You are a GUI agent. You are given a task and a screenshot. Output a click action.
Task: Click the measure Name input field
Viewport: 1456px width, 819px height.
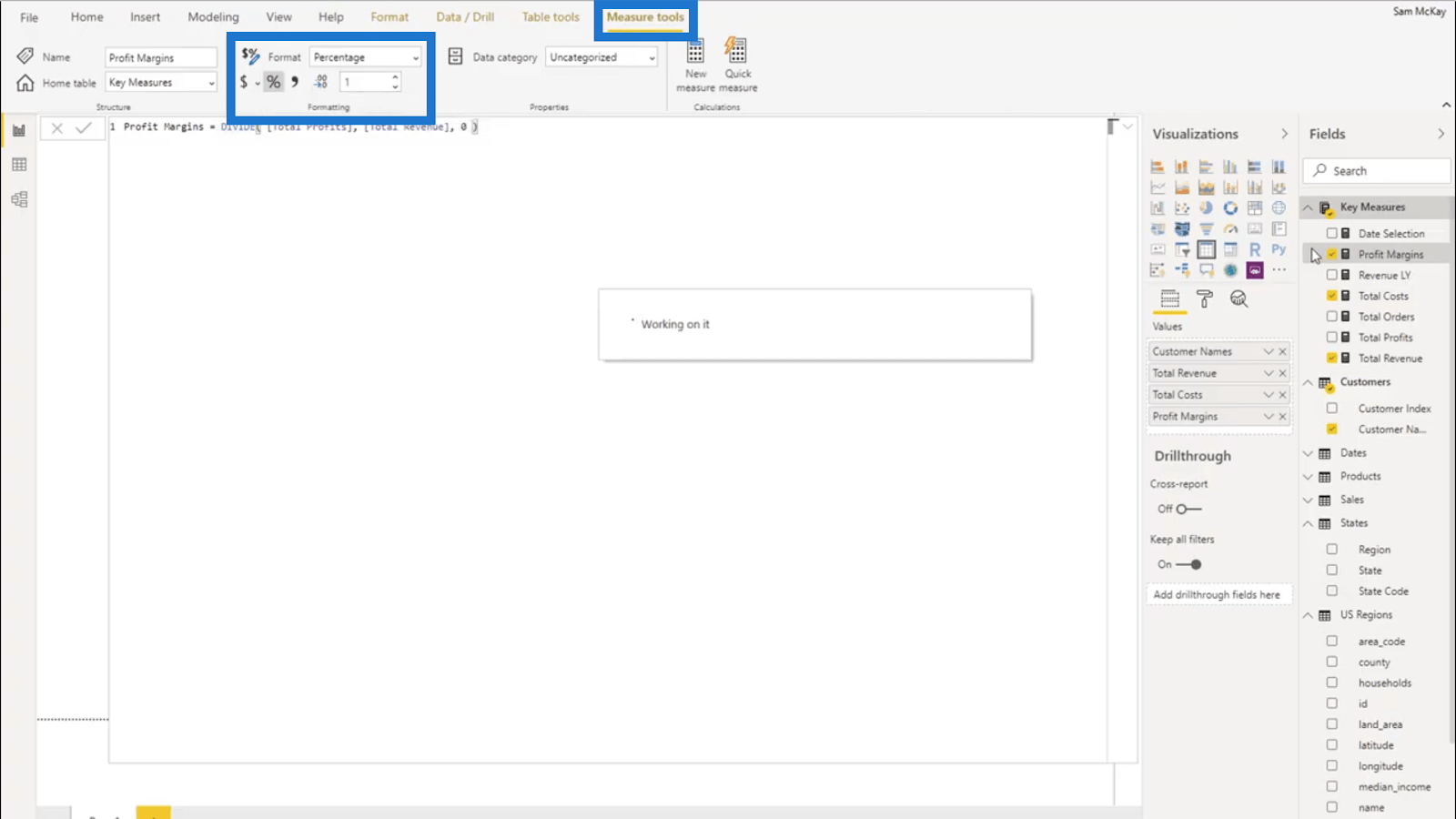tap(161, 57)
